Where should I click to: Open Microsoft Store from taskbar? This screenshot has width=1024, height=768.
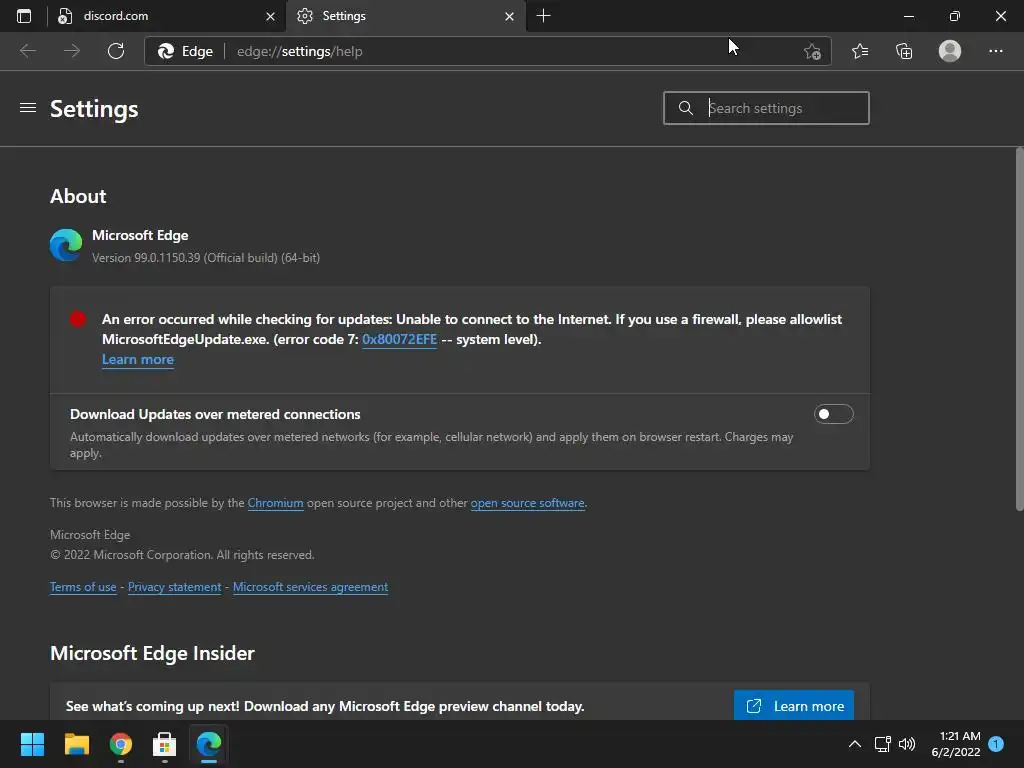(x=165, y=744)
